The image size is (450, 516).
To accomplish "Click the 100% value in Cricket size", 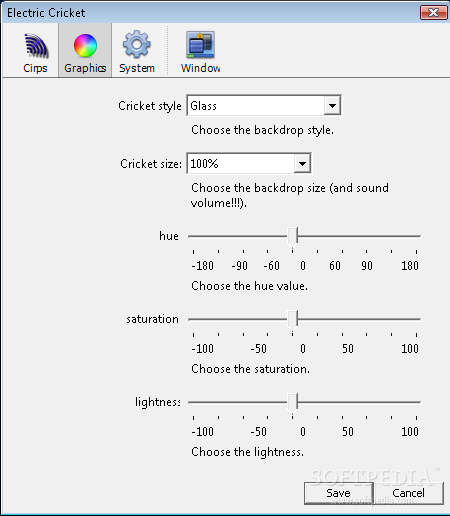I will (x=204, y=164).
